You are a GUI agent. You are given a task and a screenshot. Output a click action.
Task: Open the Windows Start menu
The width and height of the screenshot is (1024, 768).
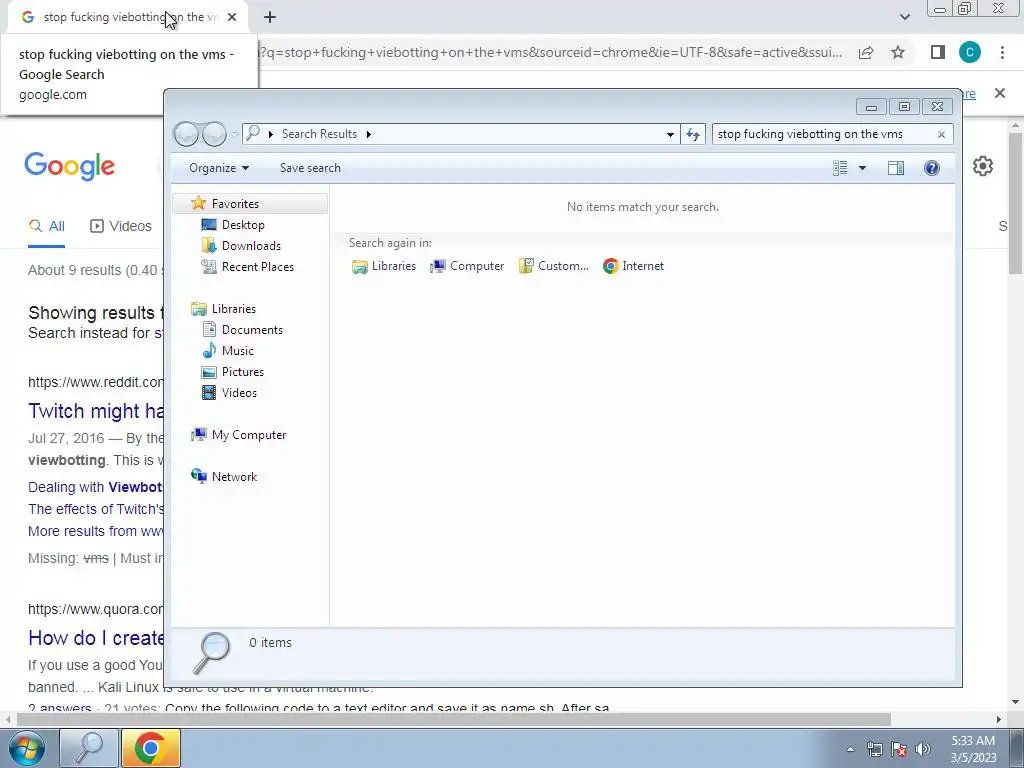pos(27,748)
